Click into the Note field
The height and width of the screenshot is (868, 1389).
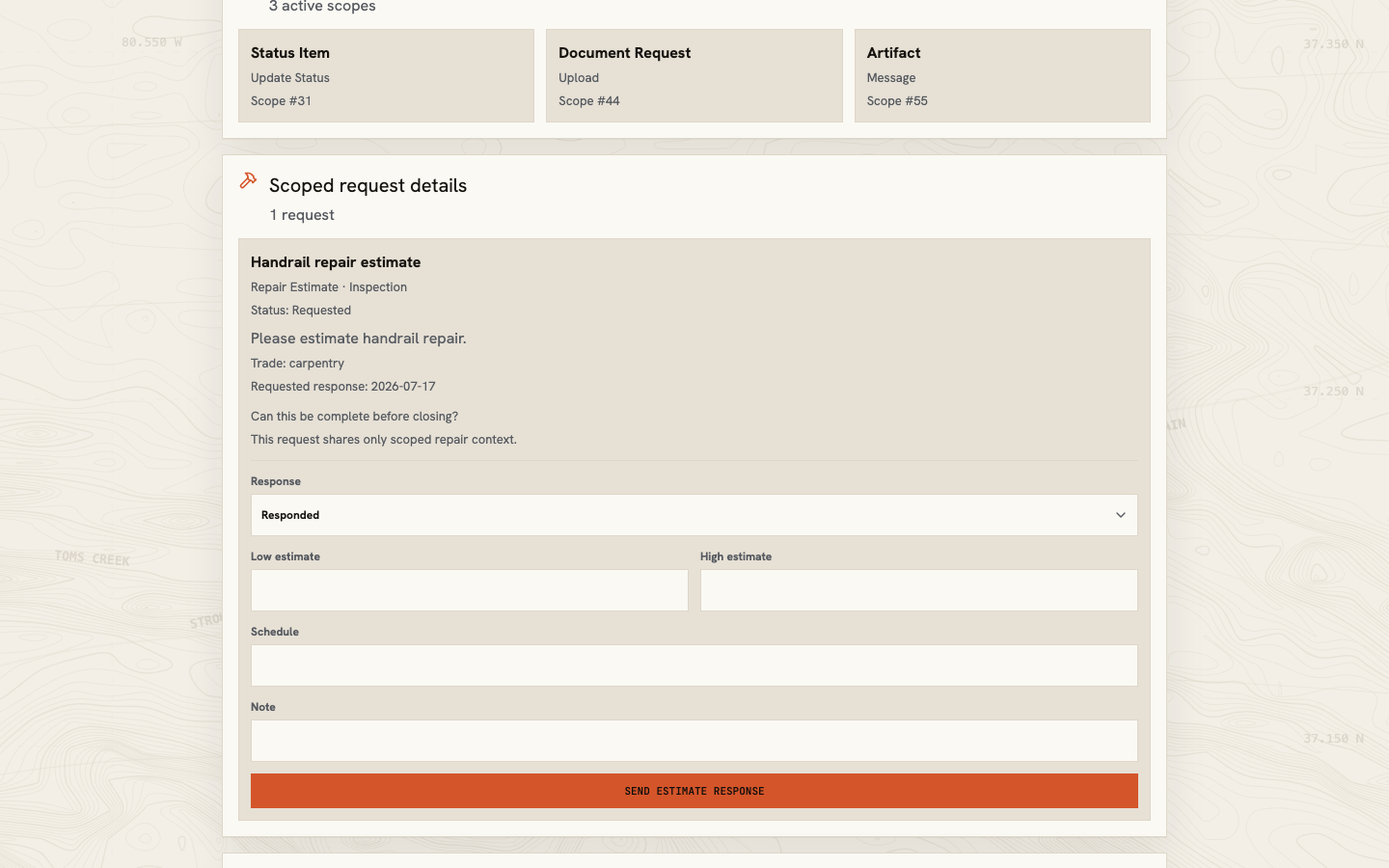tap(694, 741)
